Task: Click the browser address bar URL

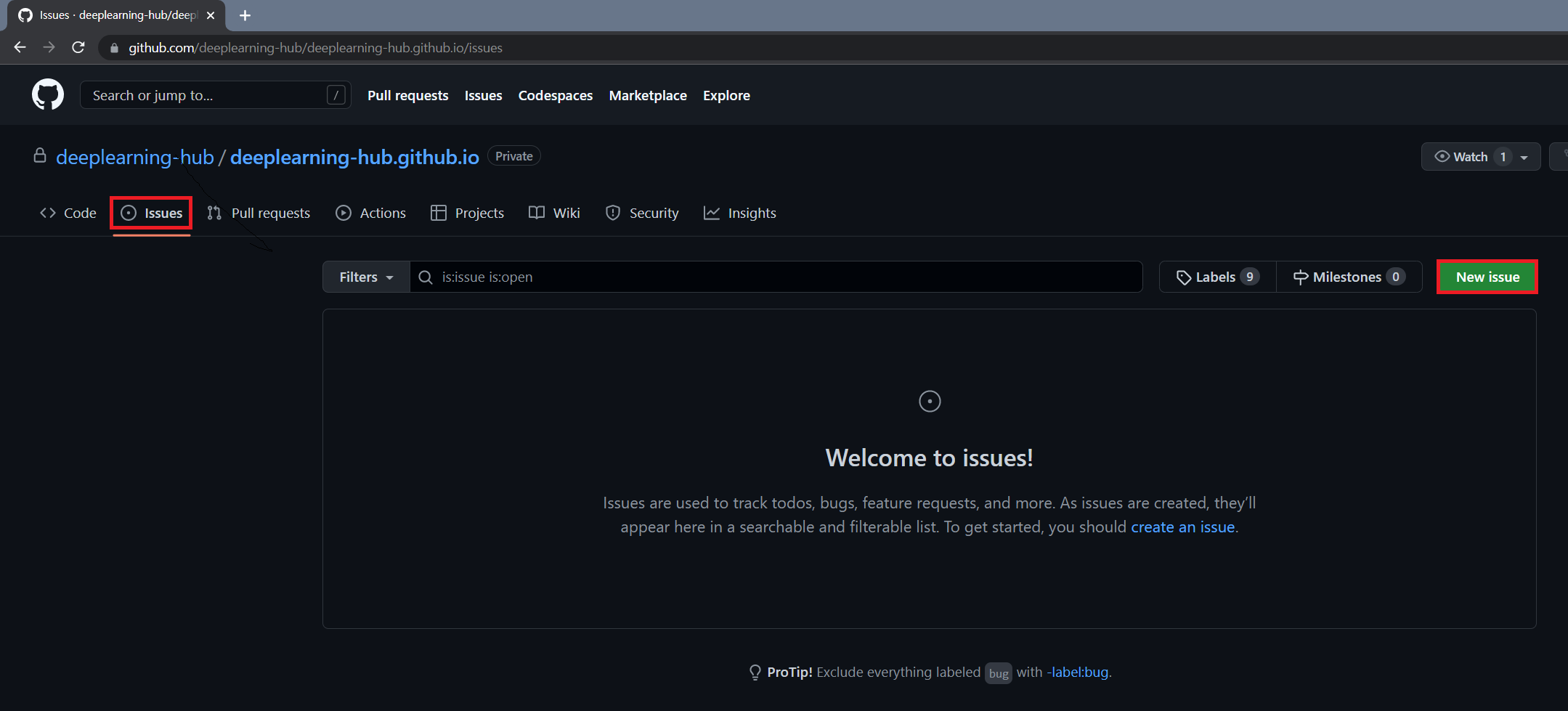Action: tap(315, 48)
